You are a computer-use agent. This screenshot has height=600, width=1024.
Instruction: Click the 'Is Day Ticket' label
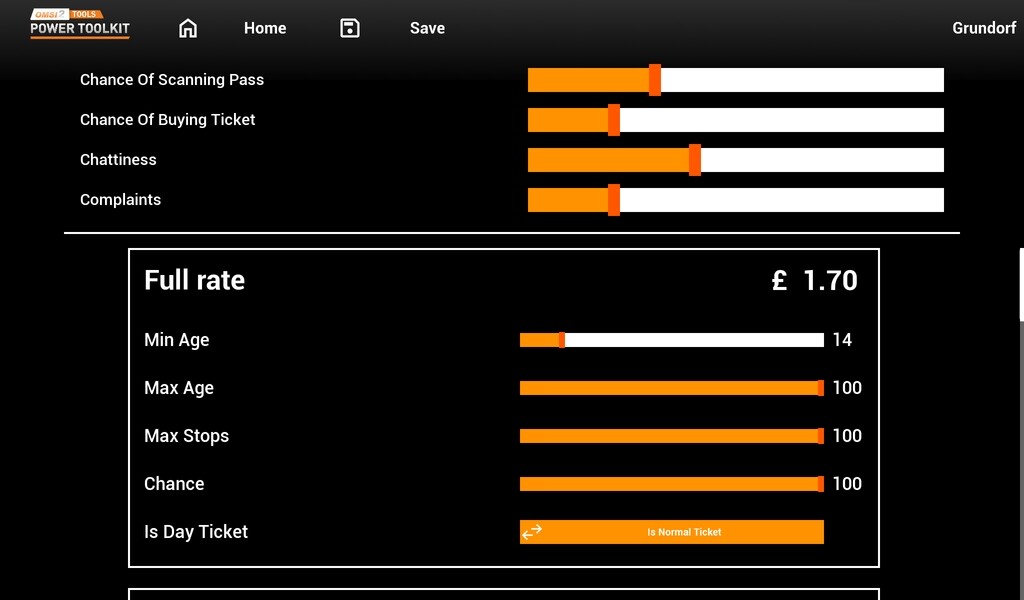[x=196, y=531]
